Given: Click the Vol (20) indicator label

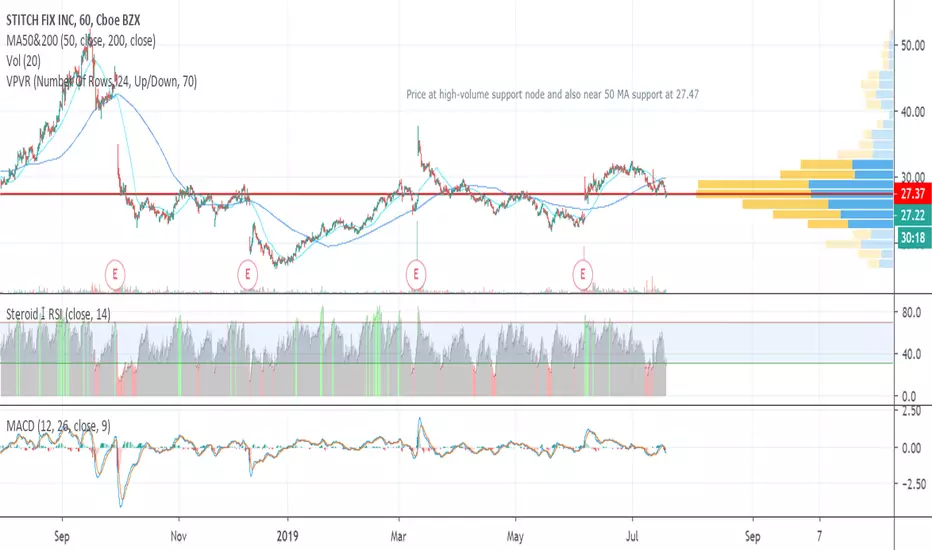Looking at the screenshot, I should click(23, 61).
